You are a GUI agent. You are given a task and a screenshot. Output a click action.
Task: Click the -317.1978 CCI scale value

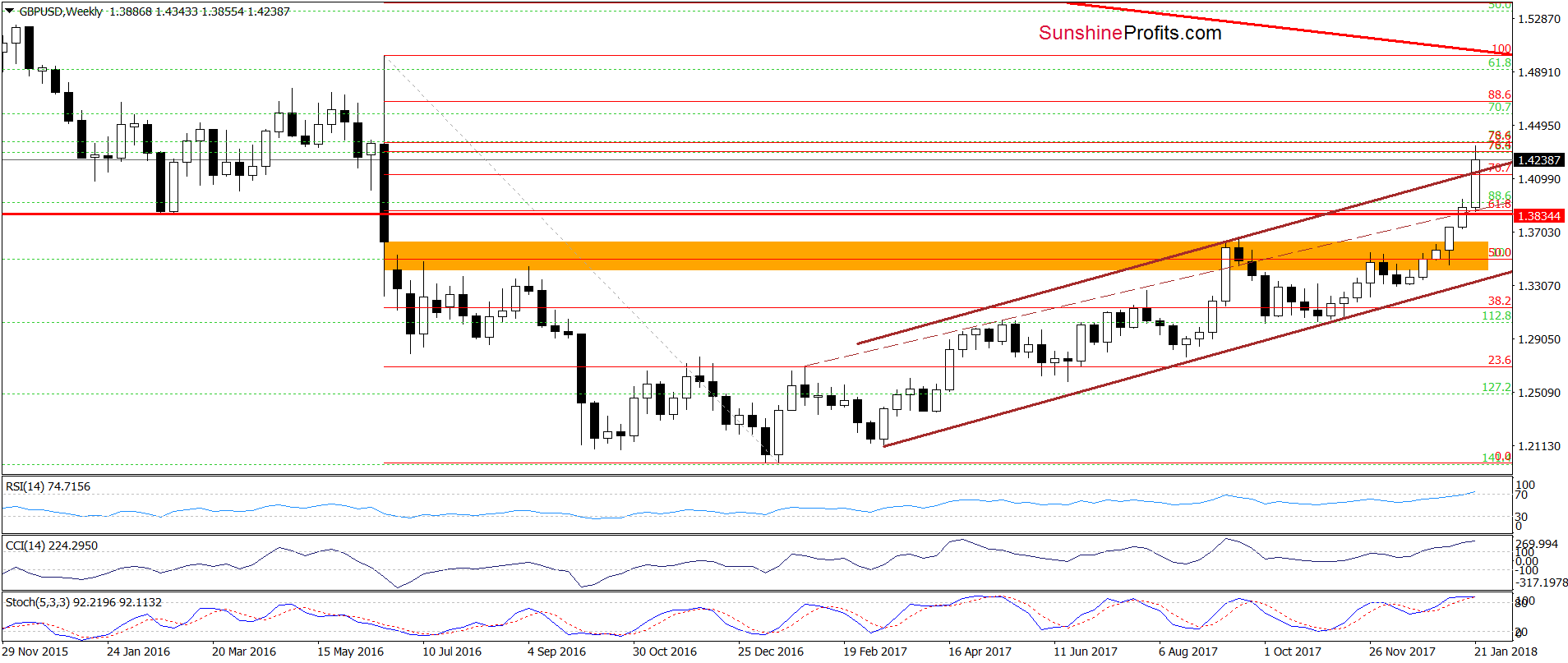click(x=1542, y=582)
